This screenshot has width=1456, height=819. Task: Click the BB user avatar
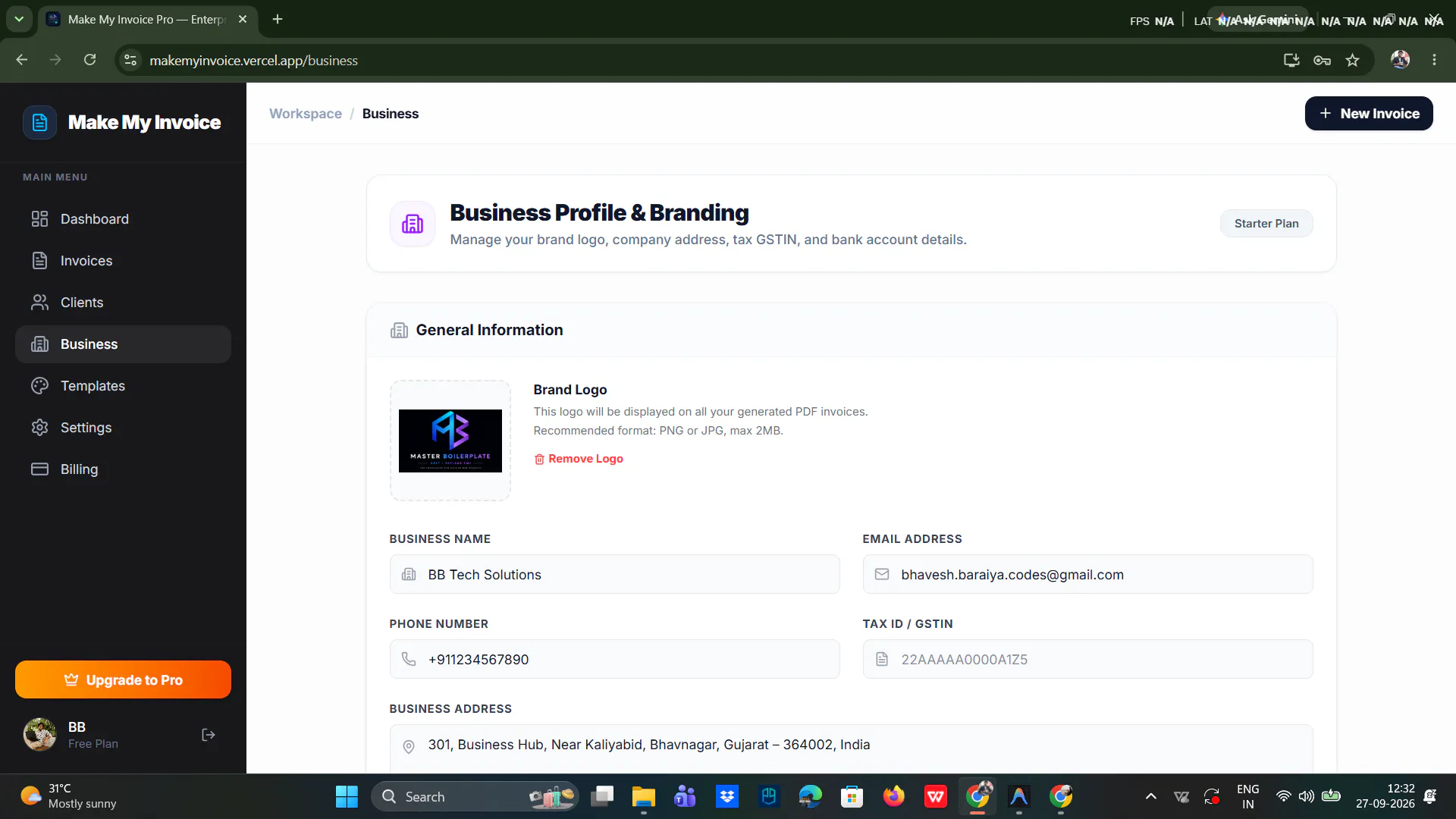pos(39,735)
